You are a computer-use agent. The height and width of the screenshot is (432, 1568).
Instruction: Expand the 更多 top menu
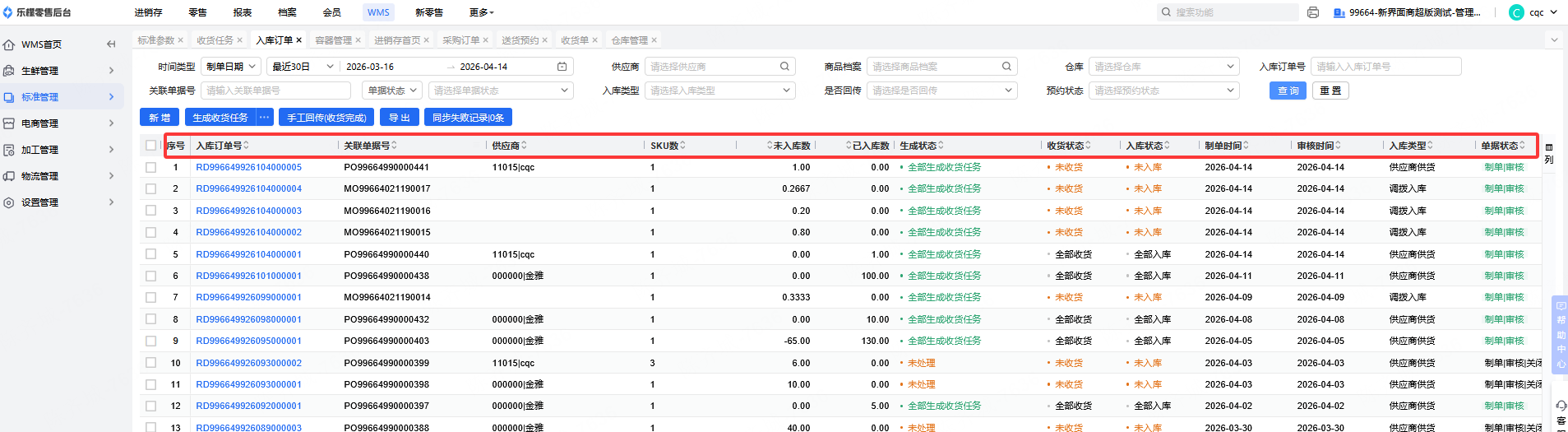pyautogui.click(x=482, y=12)
